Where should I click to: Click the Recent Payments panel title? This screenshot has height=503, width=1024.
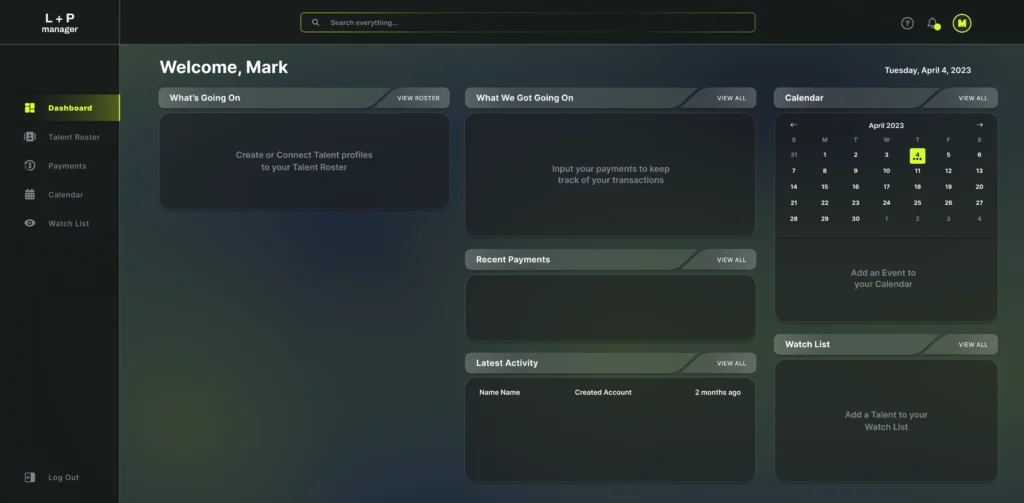pos(513,260)
